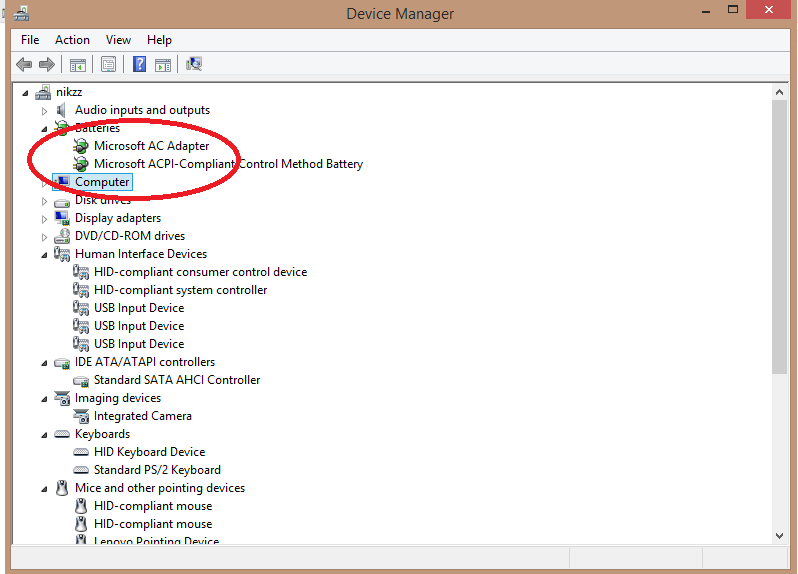Image resolution: width=798 pixels, height=574 pixels.
Task: Click the Back arrow toolbar icon
Action: point(24,65)
